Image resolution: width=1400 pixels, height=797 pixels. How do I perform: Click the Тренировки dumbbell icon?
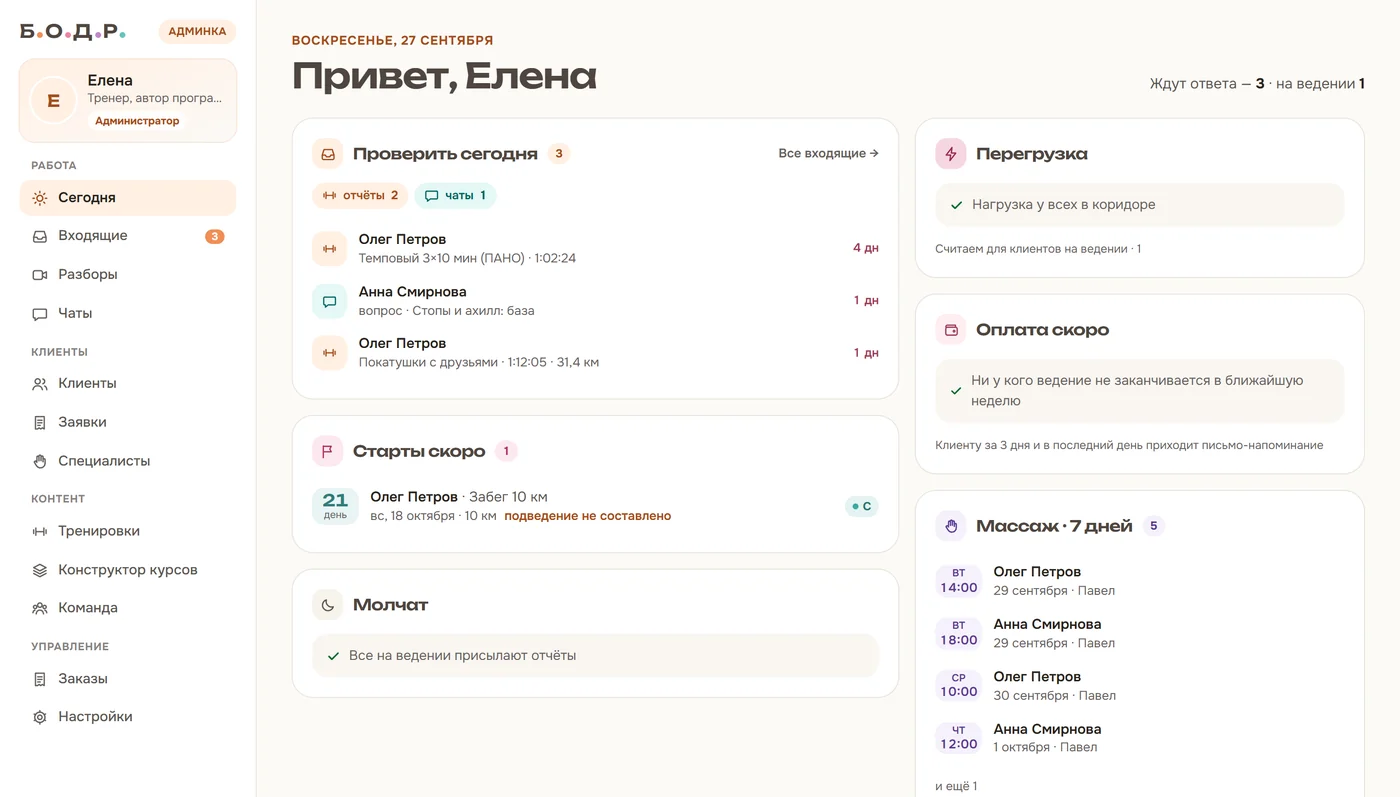click(x=40, y=532)
